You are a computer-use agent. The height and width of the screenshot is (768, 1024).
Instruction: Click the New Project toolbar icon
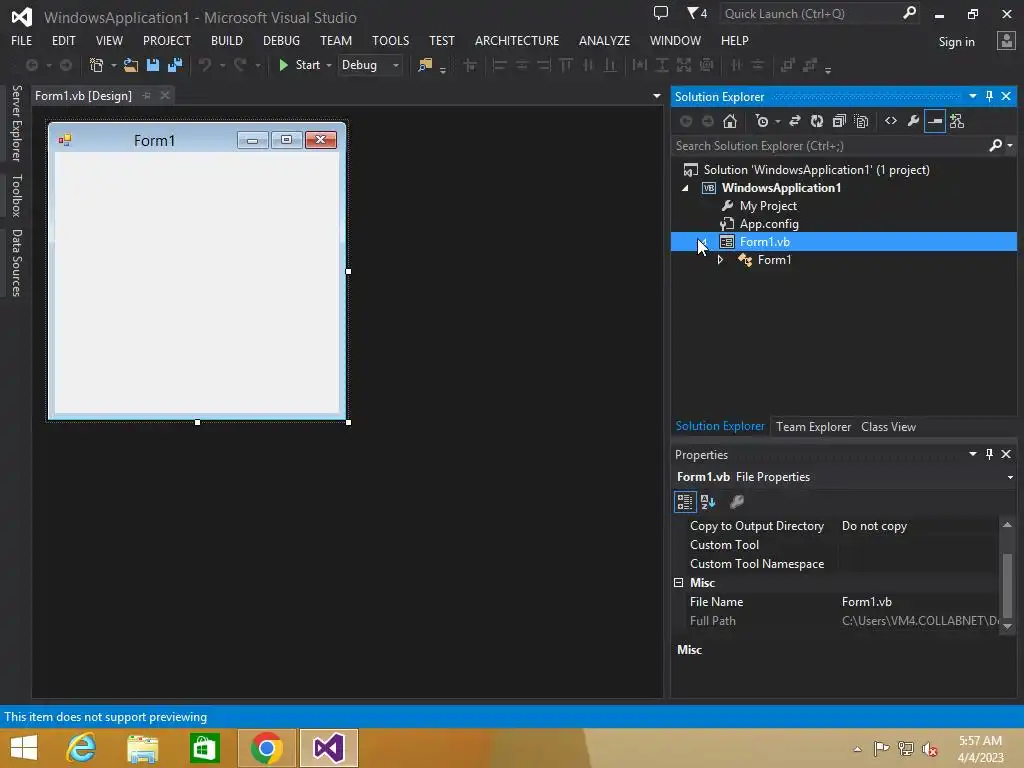click(96, 65)
